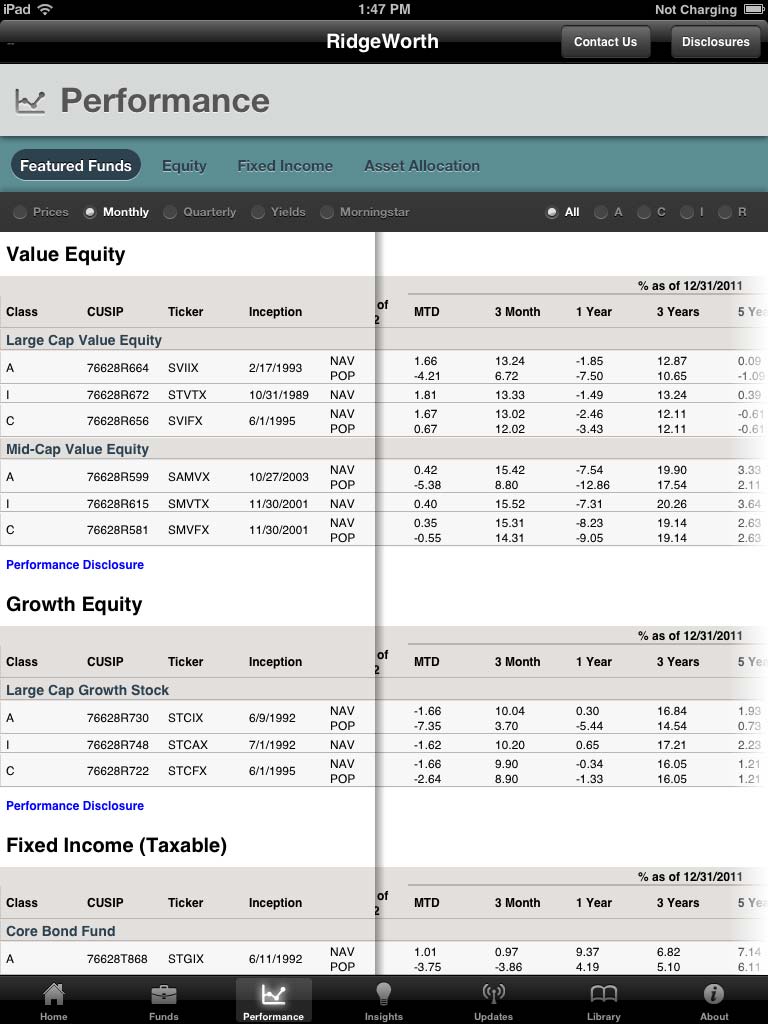The width and height of the screenshot is (768, 1024).
Task: Select CUSIP 76628R664 cell
Action: click(118, 368)
